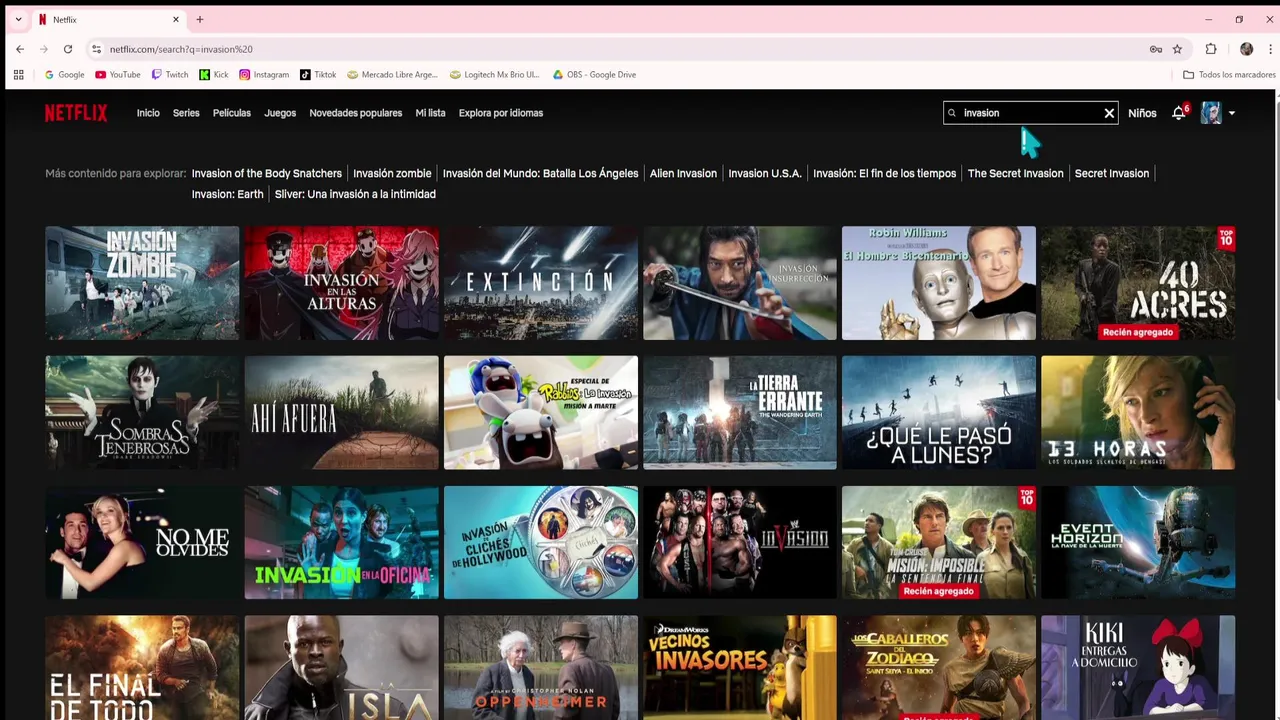Open the Event Horizon title card
Image resolution: width=1280 pixels, height=720 pixels.
tap(1138, 543)
